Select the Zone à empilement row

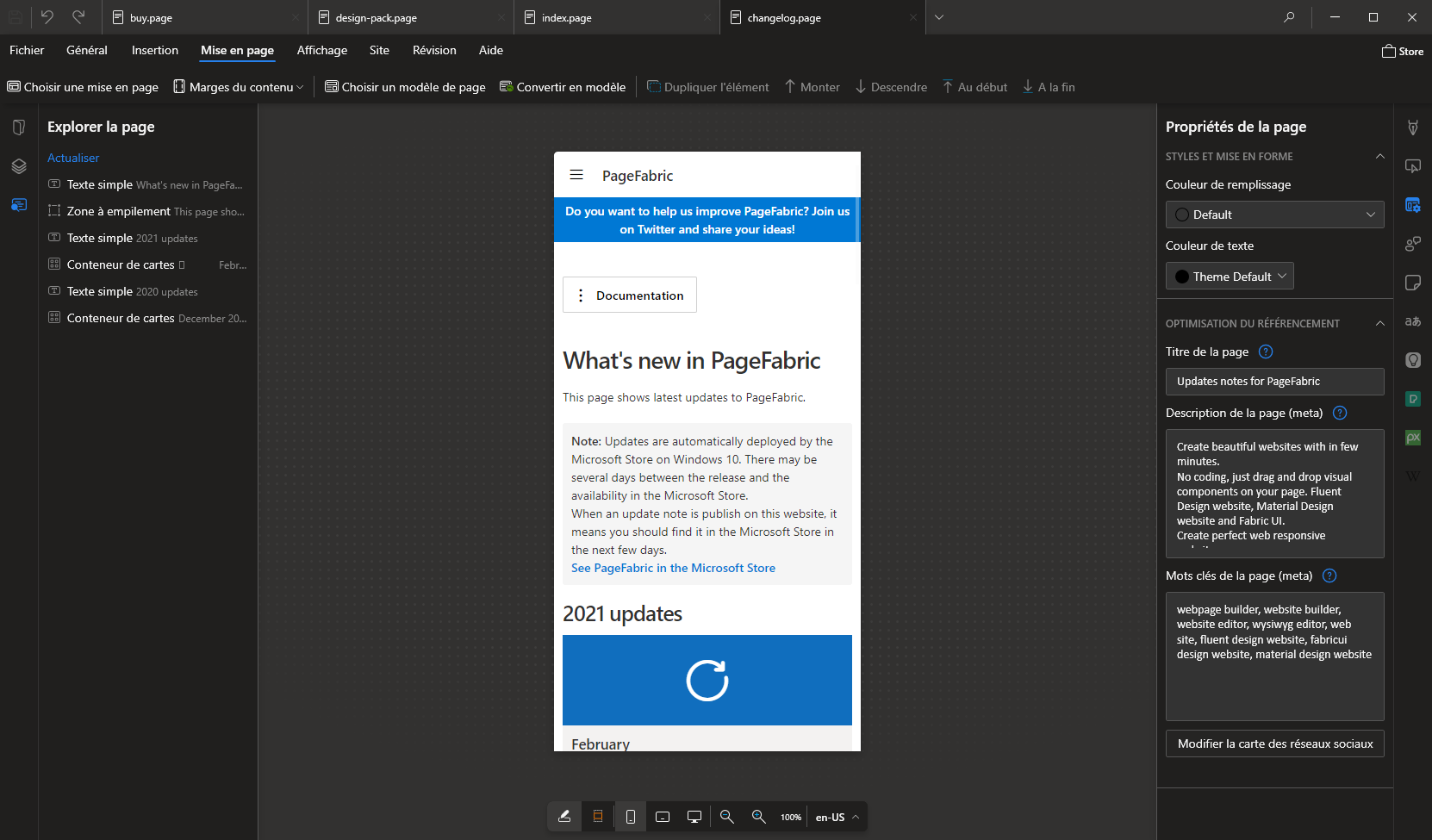point(147,211)
